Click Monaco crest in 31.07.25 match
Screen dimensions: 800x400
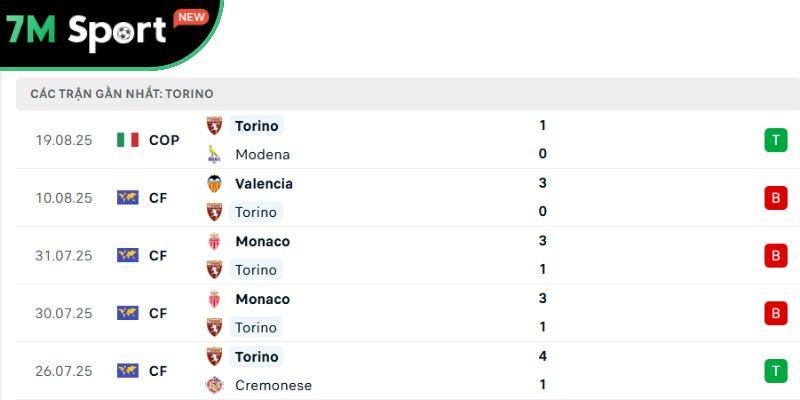(x=214, y=241)
